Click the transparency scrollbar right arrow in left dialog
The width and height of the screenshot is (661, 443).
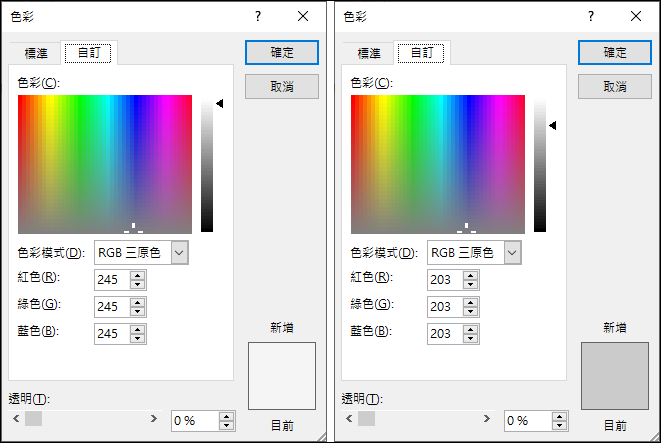(154, 419)
